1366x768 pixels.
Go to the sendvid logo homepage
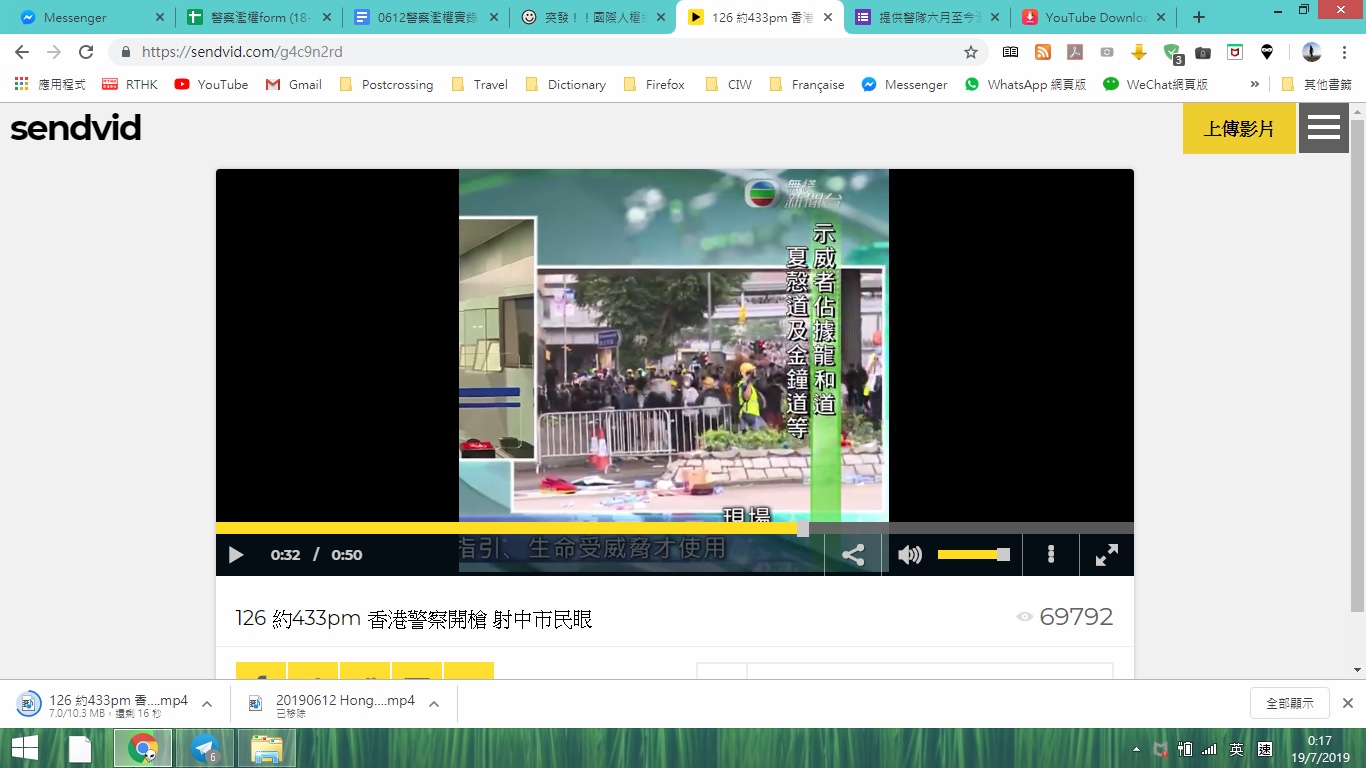click(x=76, y=128)
